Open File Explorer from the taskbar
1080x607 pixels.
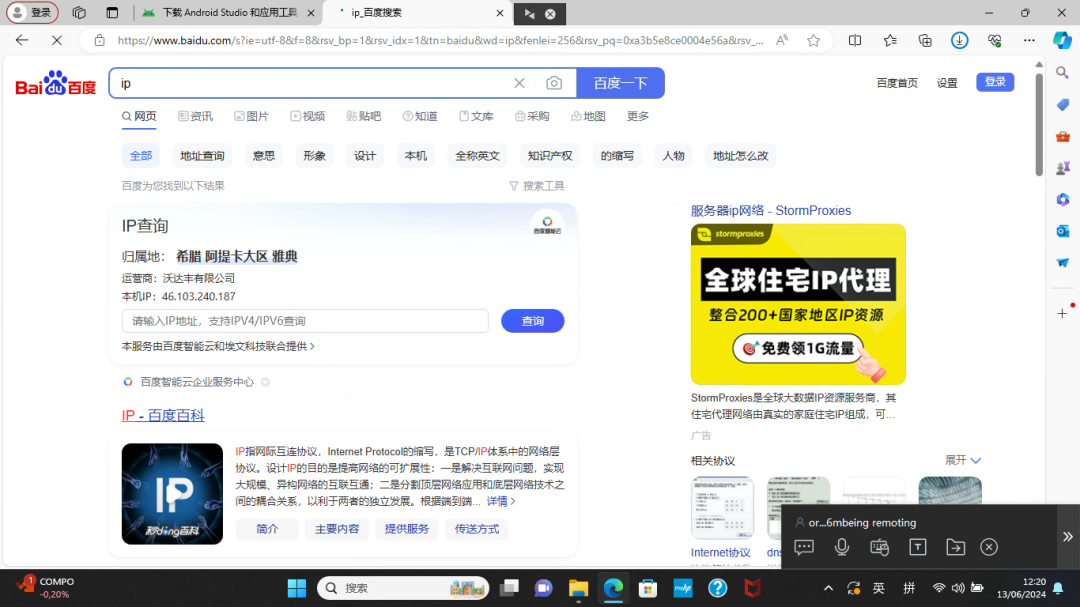coord(578,588)
